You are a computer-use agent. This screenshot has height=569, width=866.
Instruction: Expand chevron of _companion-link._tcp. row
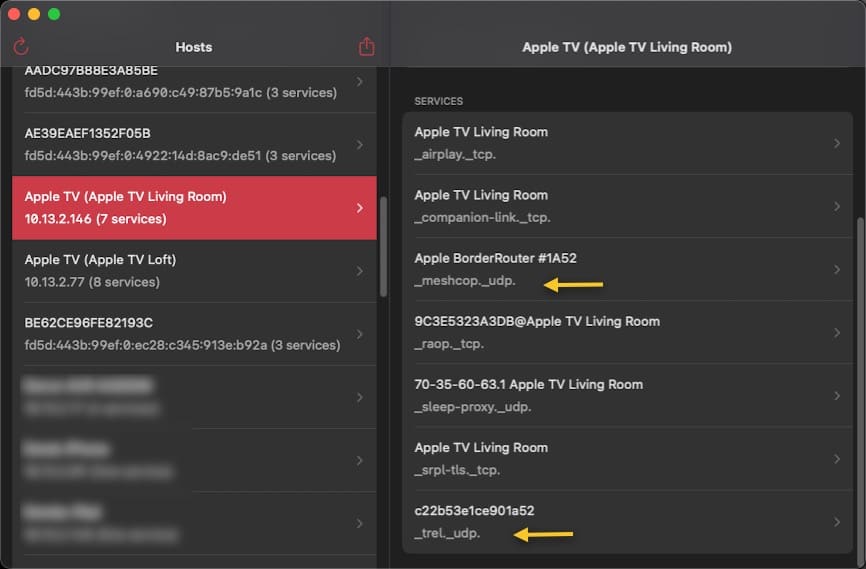(x=837, y=206)
